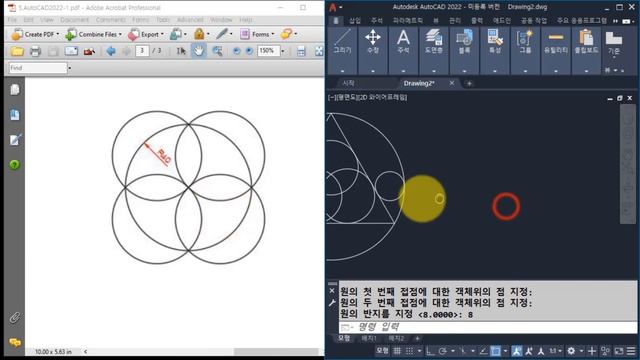Toggle ortho mode in AutoCAD status bar
The height and width of the screenshot is (360, 640).
pyautogui.click(x=430, y=351)
